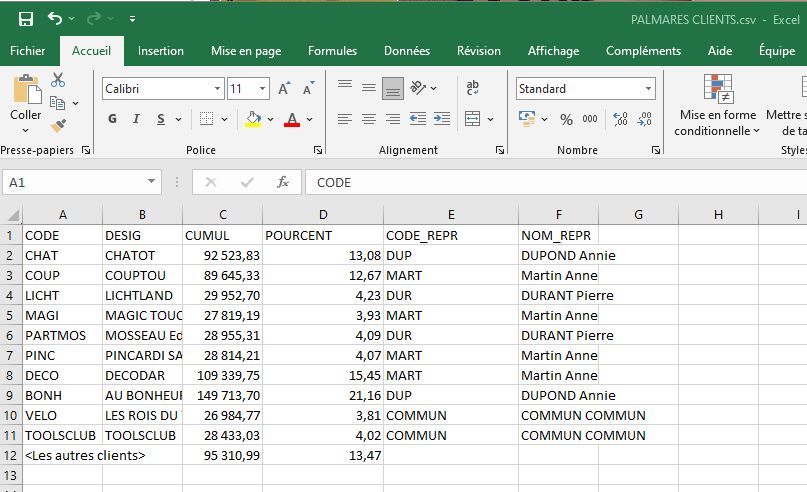This screenshot has width=807, height=492.
Task: Open Nombre dialog launcher
Action: [x=656, y=150]
